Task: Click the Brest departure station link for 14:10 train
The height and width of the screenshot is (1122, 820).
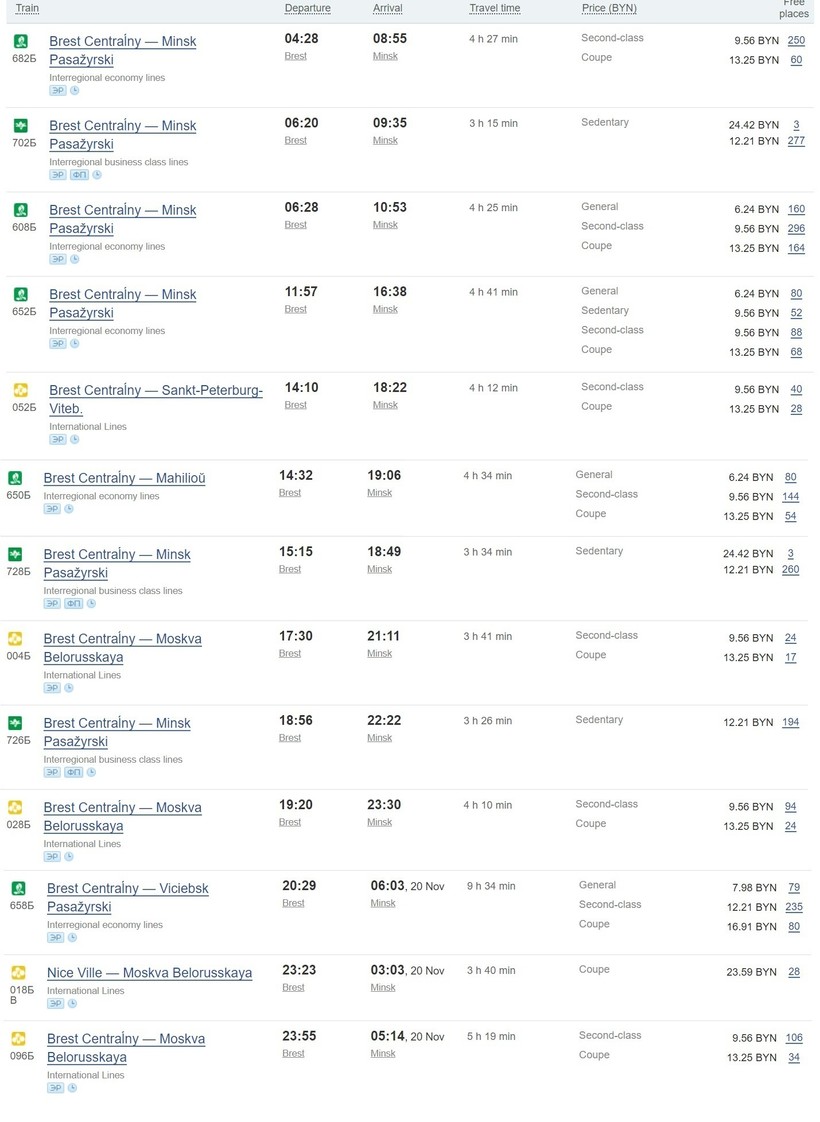Action: pyautogui.click(x=296, y=405)
